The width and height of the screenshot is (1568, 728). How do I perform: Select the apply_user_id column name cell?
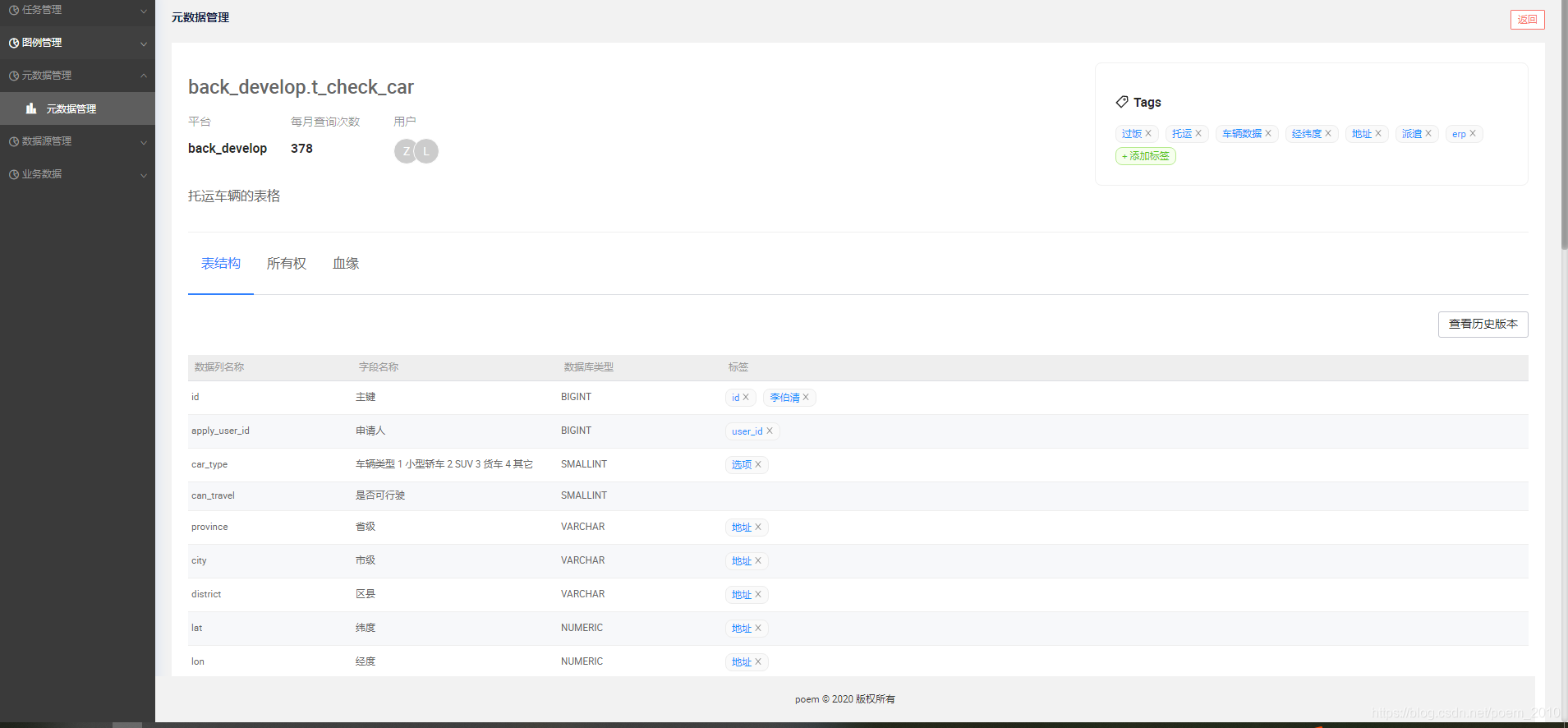pyautogui.click(x=220, y=431)
